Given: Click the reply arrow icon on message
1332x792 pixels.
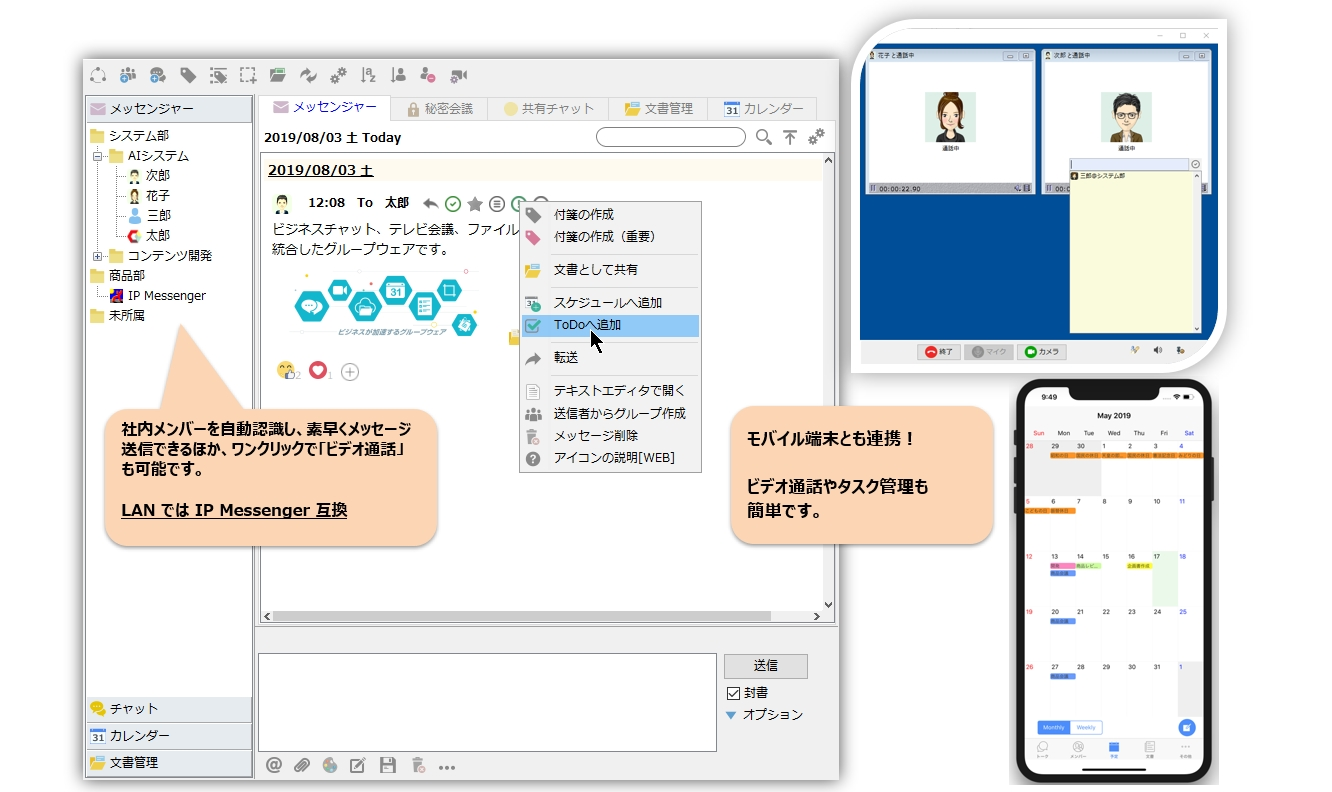Looking at the screenshot, I should coord(431,204).
